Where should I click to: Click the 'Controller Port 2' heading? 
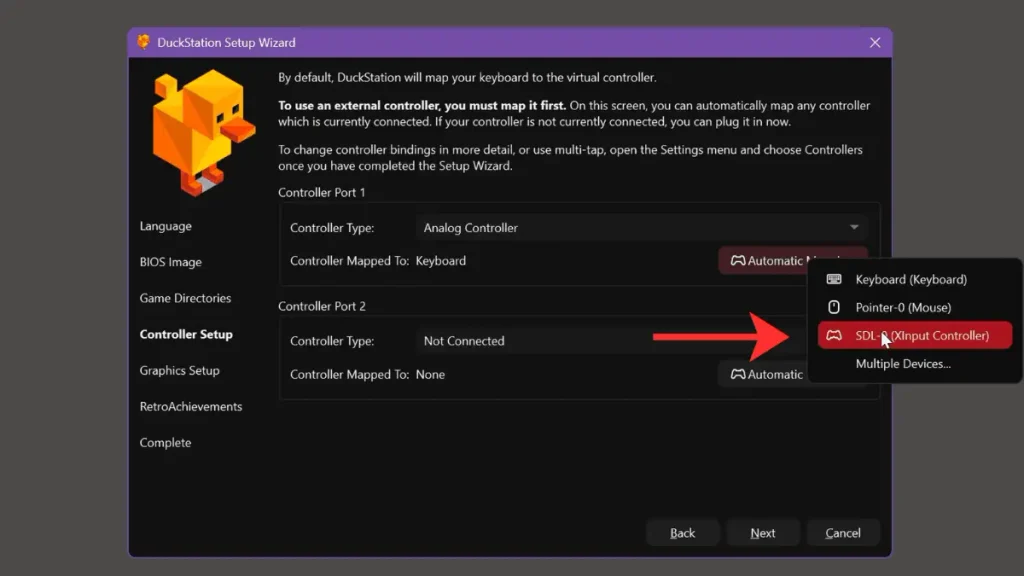pos(321,306)
